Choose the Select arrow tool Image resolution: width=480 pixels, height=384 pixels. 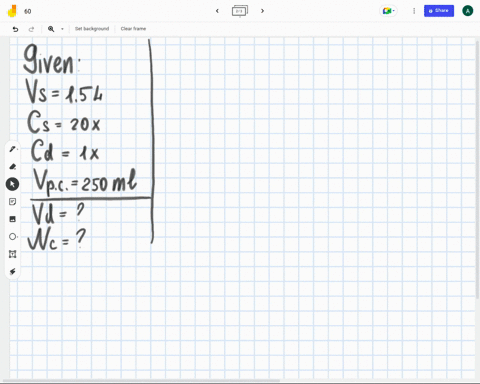12,184
